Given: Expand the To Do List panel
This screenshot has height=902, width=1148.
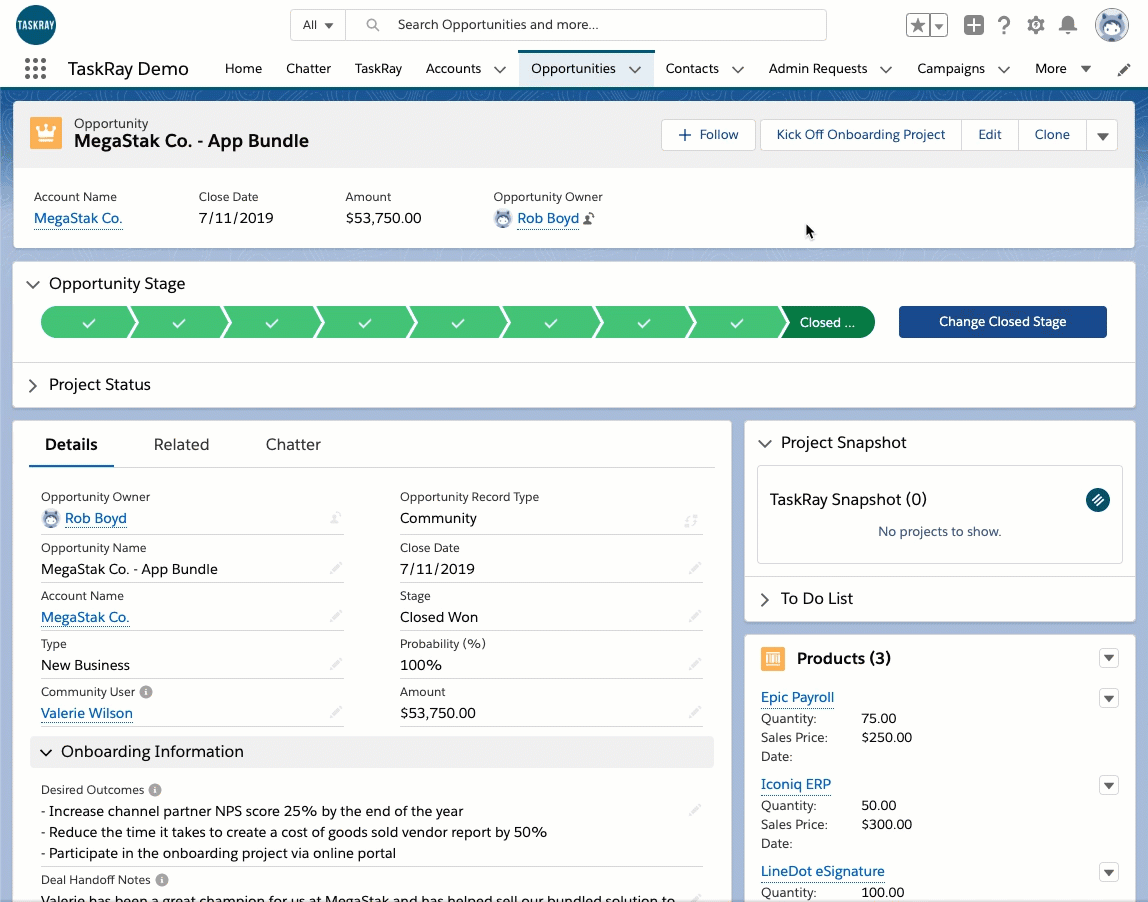Looking at the screenshot, I should [x=765, y=598].
